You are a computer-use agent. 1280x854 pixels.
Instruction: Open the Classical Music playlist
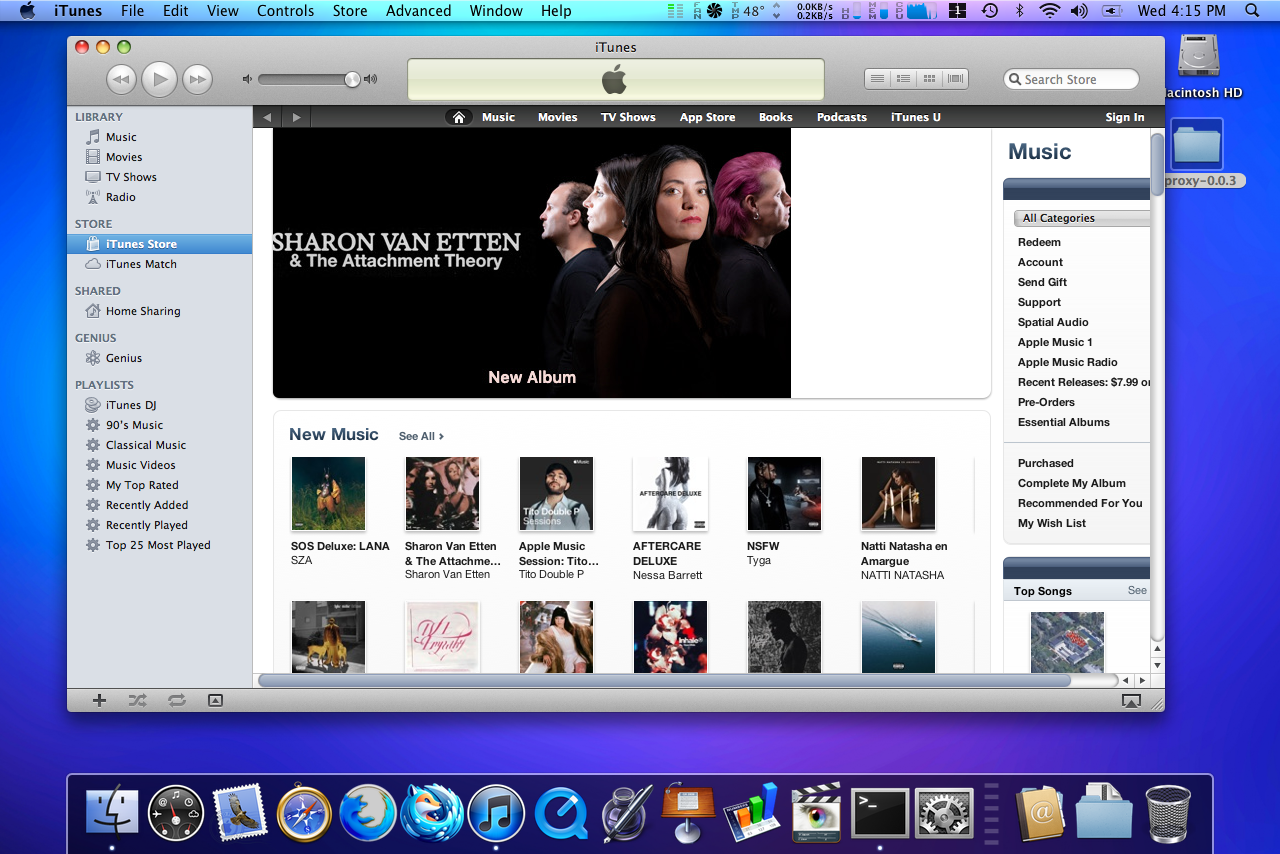coord(146,445)
